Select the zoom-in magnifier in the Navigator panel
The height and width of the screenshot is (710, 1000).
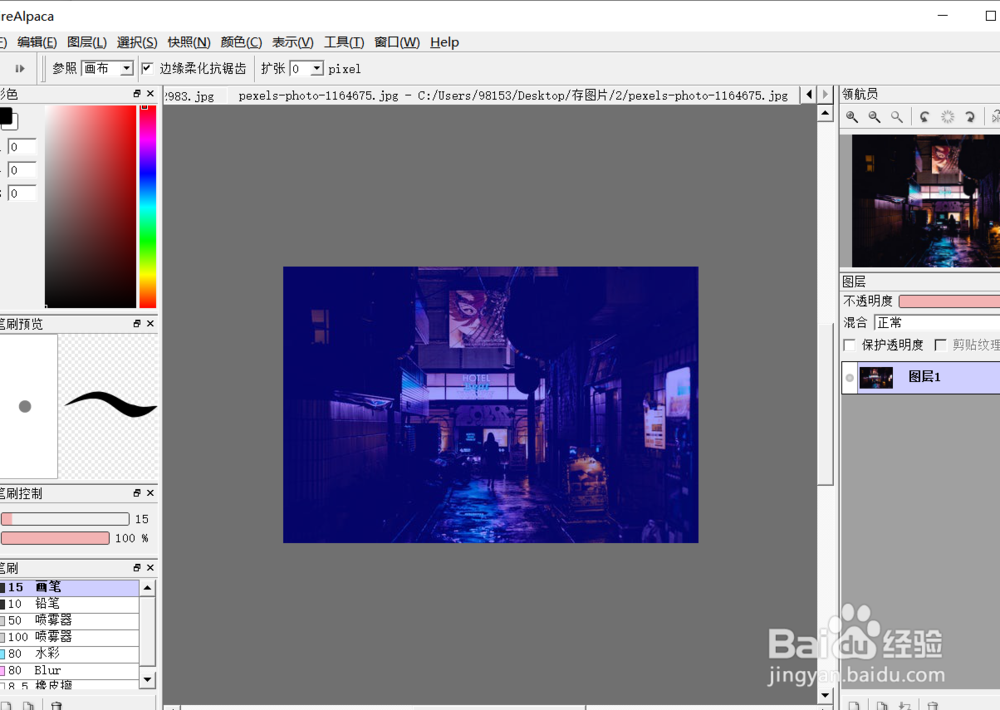pyautogui.click(x=851, y=117)
